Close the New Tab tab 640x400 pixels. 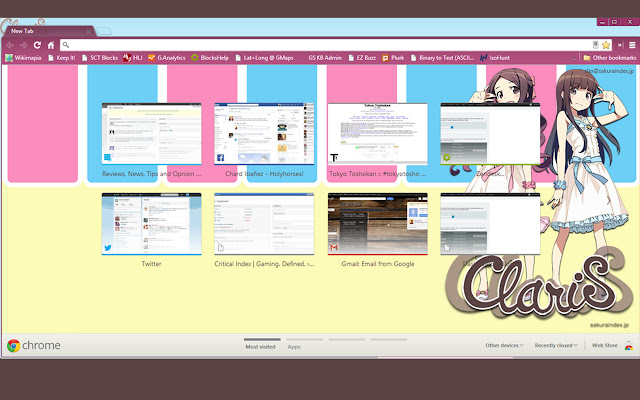click(x=88, y=31)
